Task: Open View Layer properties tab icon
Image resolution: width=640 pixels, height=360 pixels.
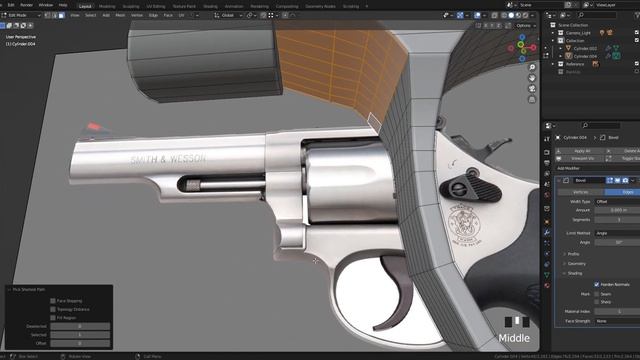Action: coord(547,173)
